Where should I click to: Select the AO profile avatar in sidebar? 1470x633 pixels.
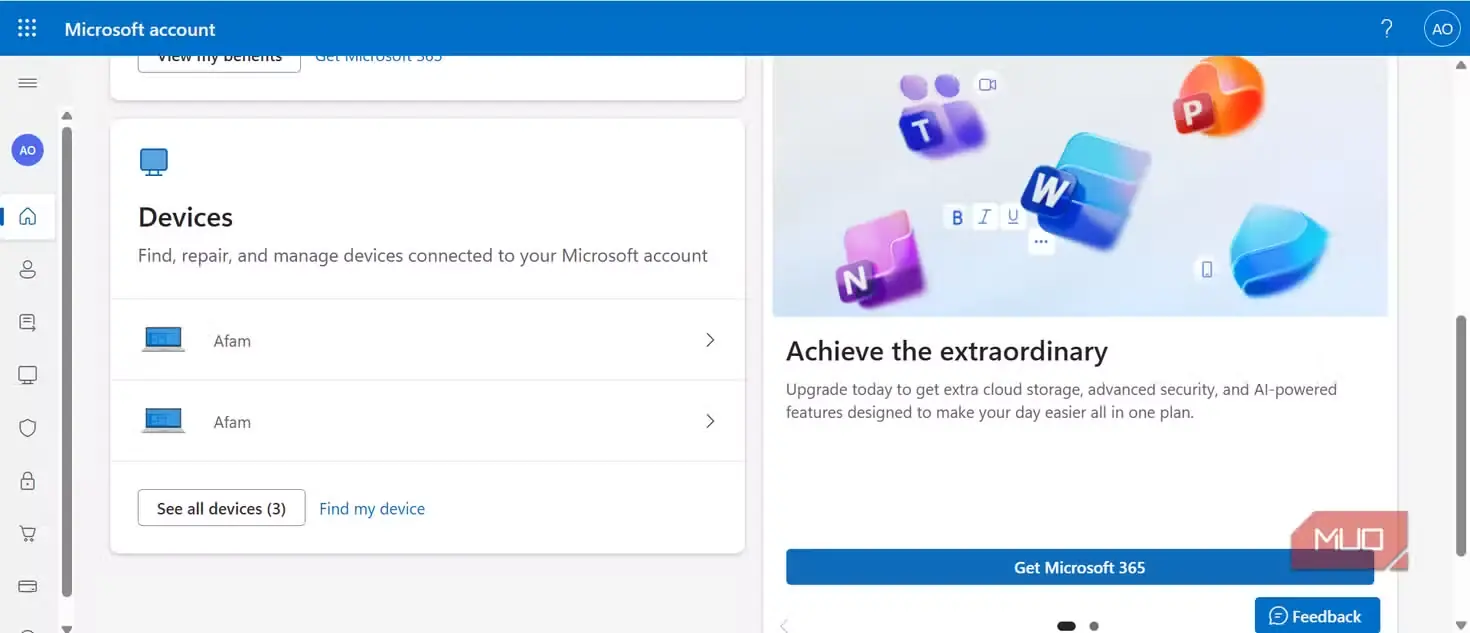[x=28, y=150]
